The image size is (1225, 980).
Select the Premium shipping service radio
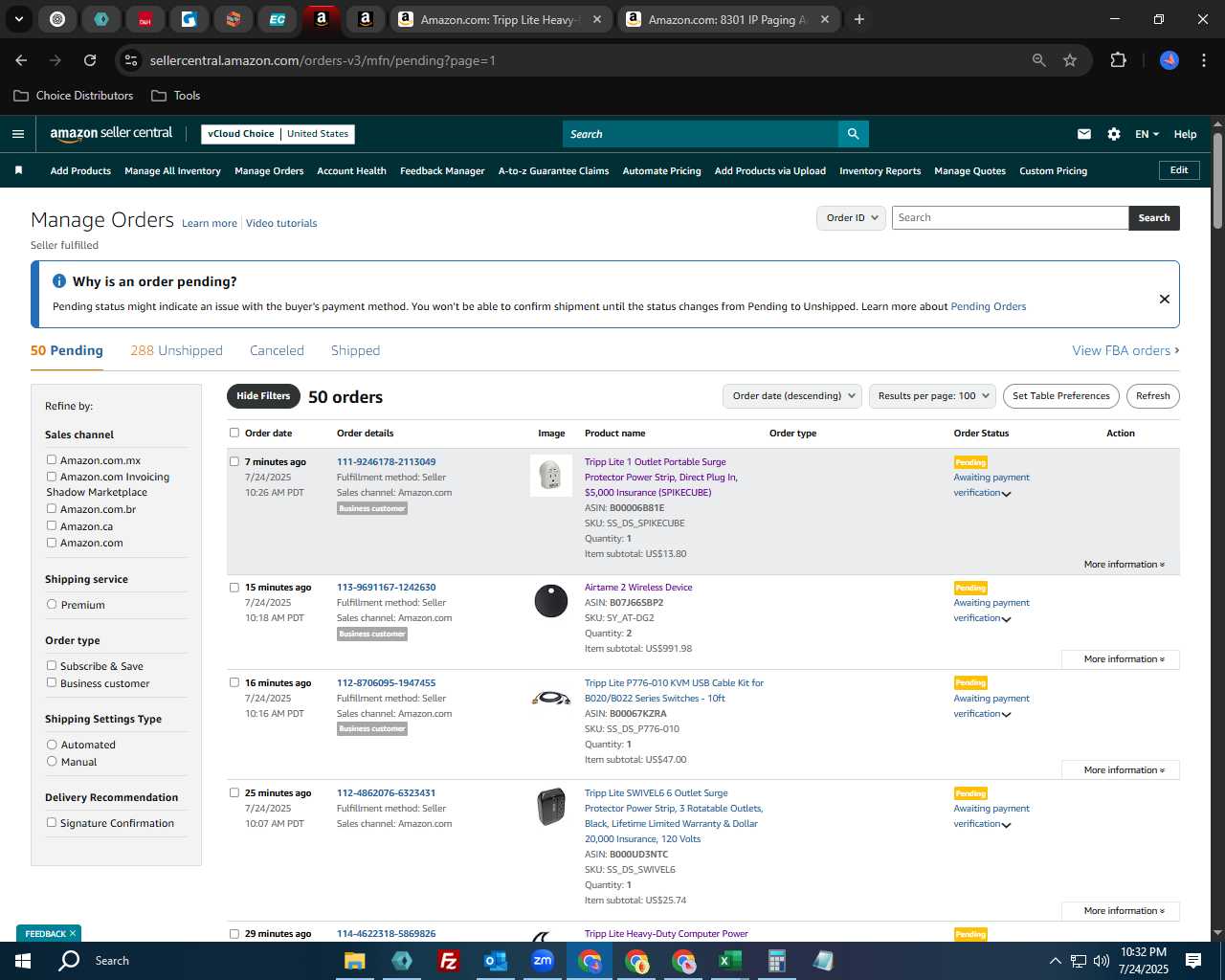[52, 605]
